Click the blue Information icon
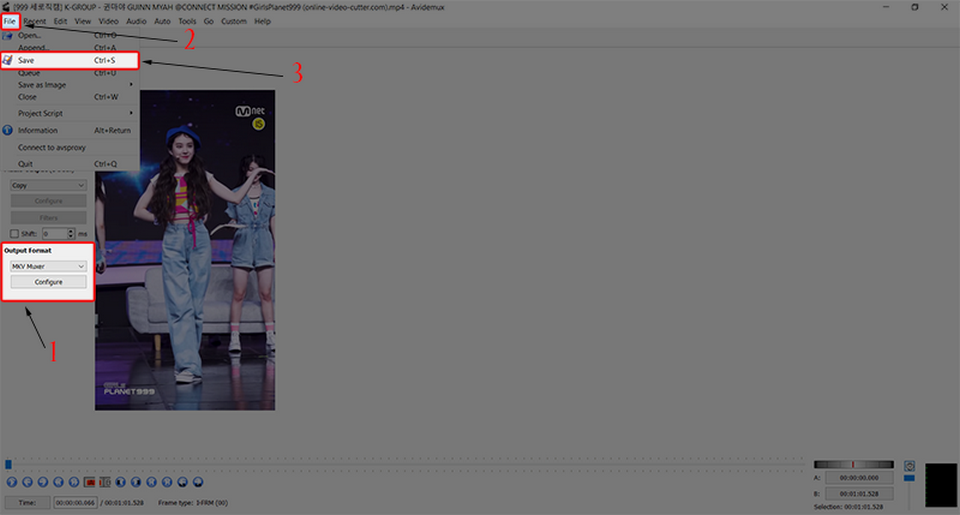The height and width of the screenshot is (515, 960). click(7, 130)
